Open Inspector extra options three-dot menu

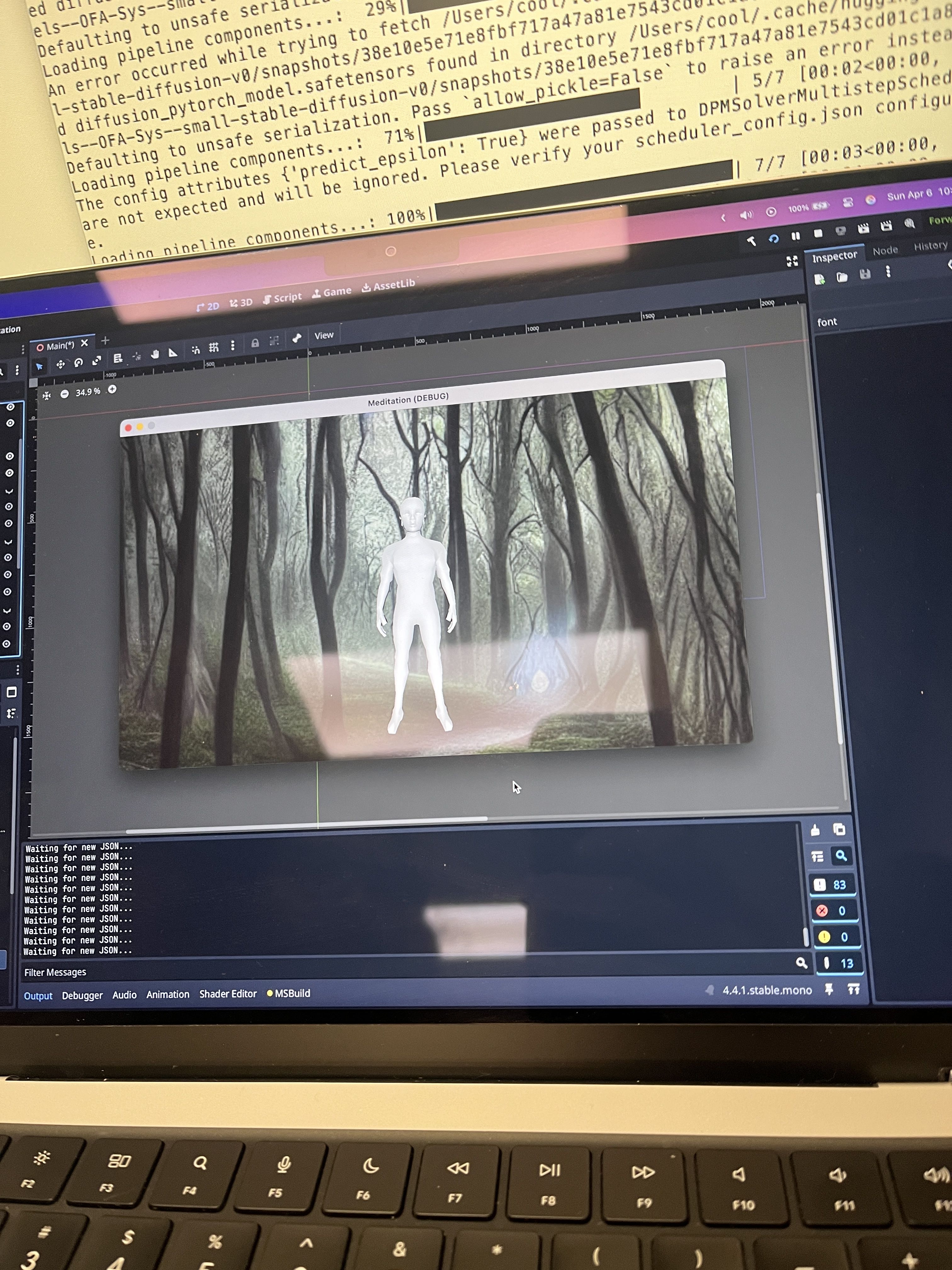[x=888, y=272]
